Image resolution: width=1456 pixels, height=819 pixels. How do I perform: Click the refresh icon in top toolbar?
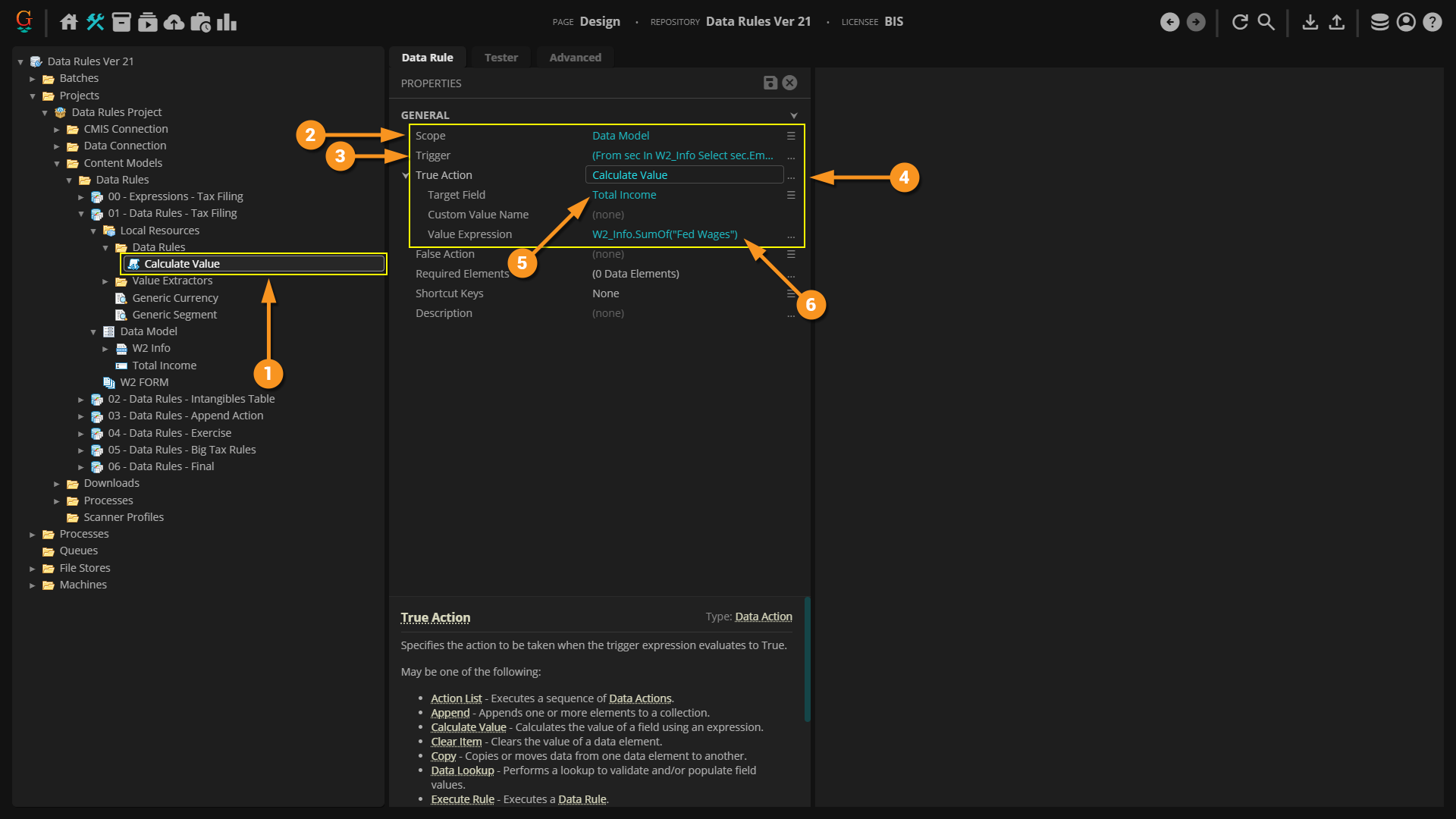tap(1240, 22)
